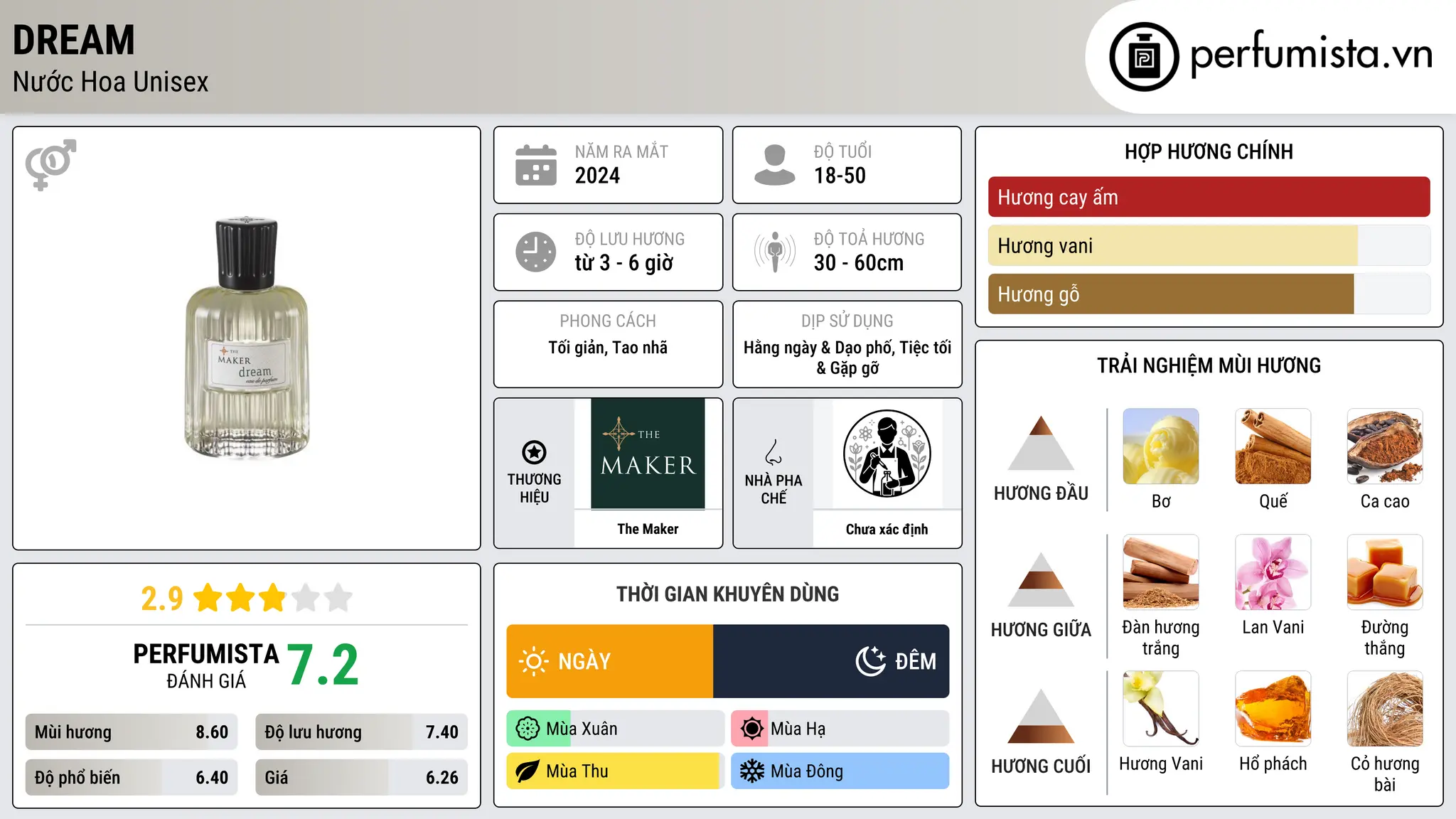Screen dimensions: 1456x819
Task: Select The Maker brand logo image
Action: point(648,454)
